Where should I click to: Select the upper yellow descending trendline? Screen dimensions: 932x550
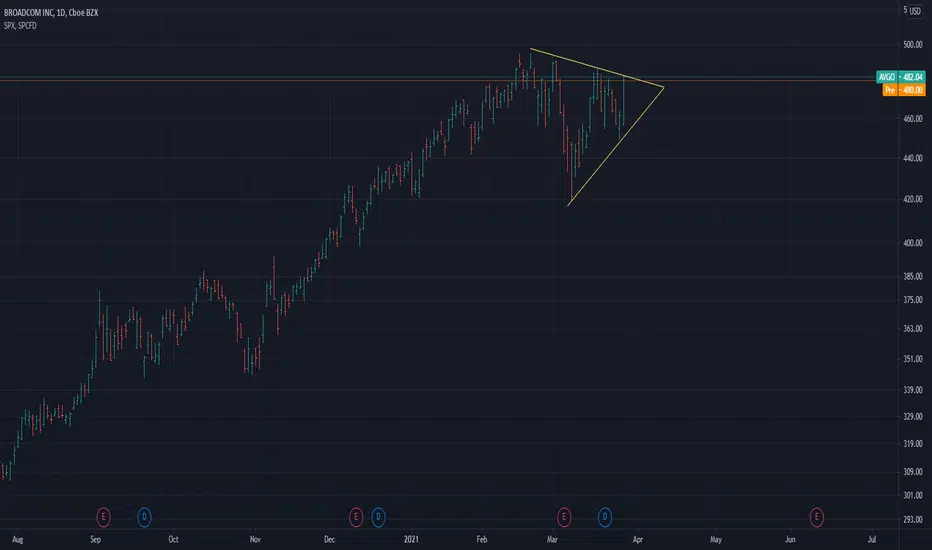point(596,68)
